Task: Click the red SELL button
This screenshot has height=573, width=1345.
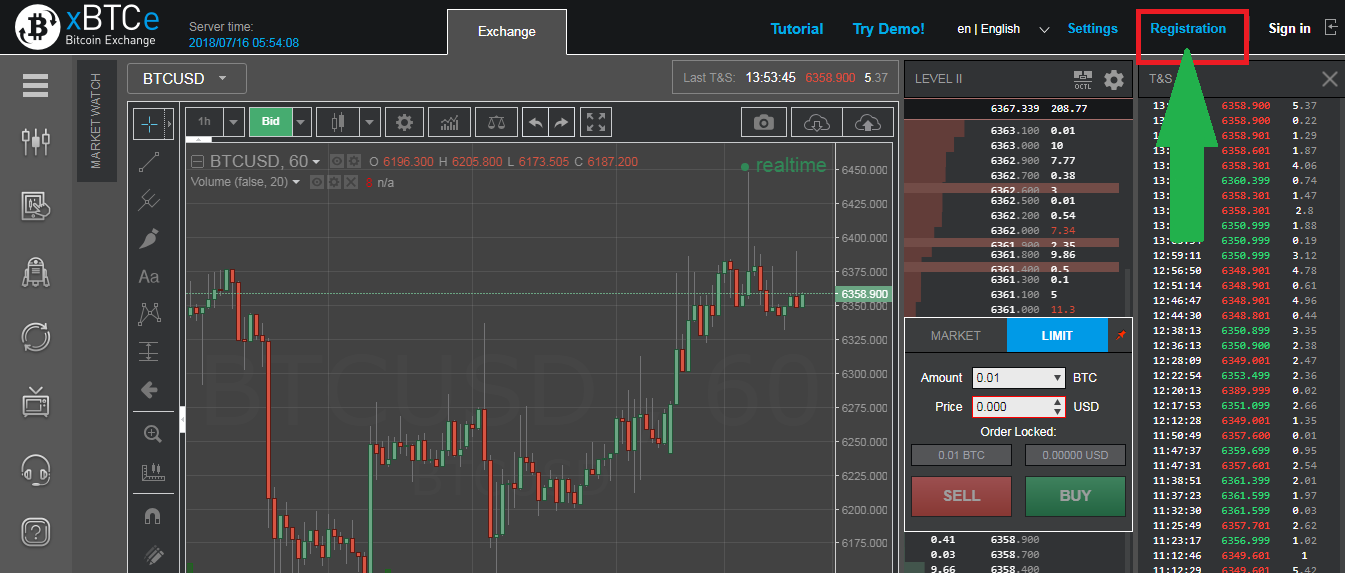Action: coord(961,496)
